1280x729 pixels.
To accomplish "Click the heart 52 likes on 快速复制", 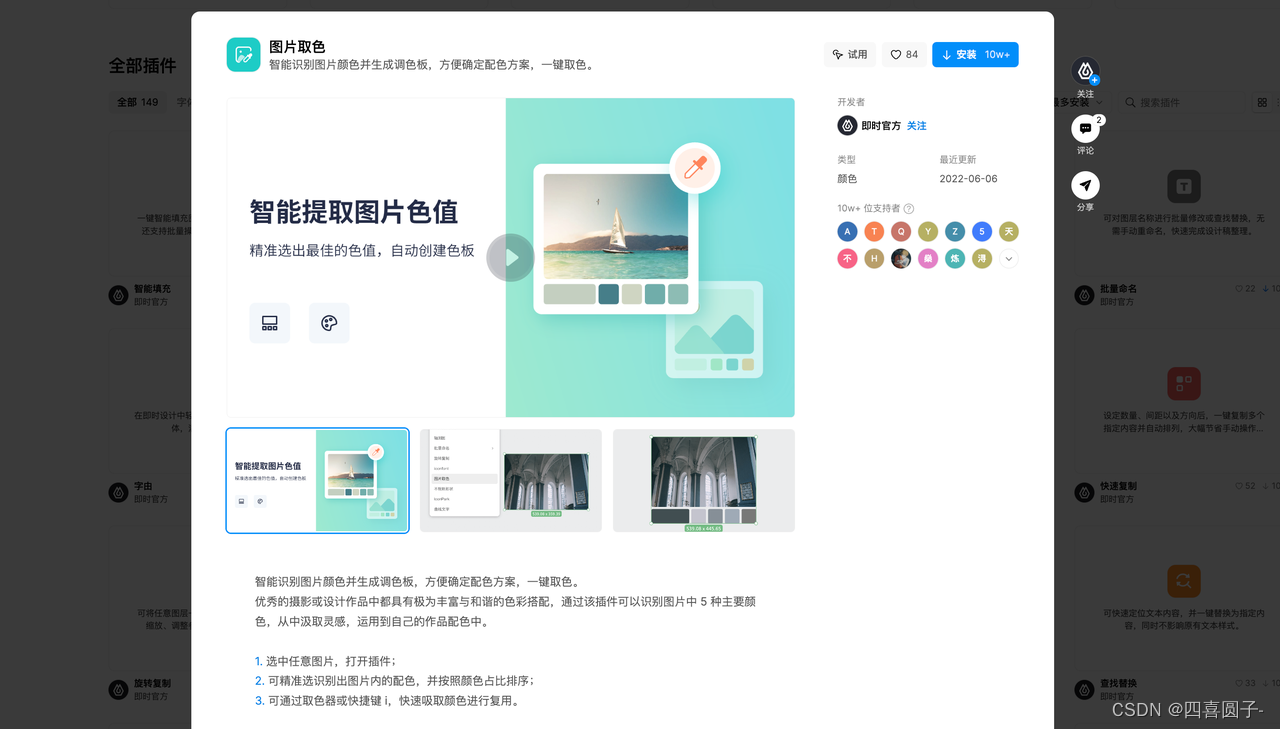I will (1245, 486).
